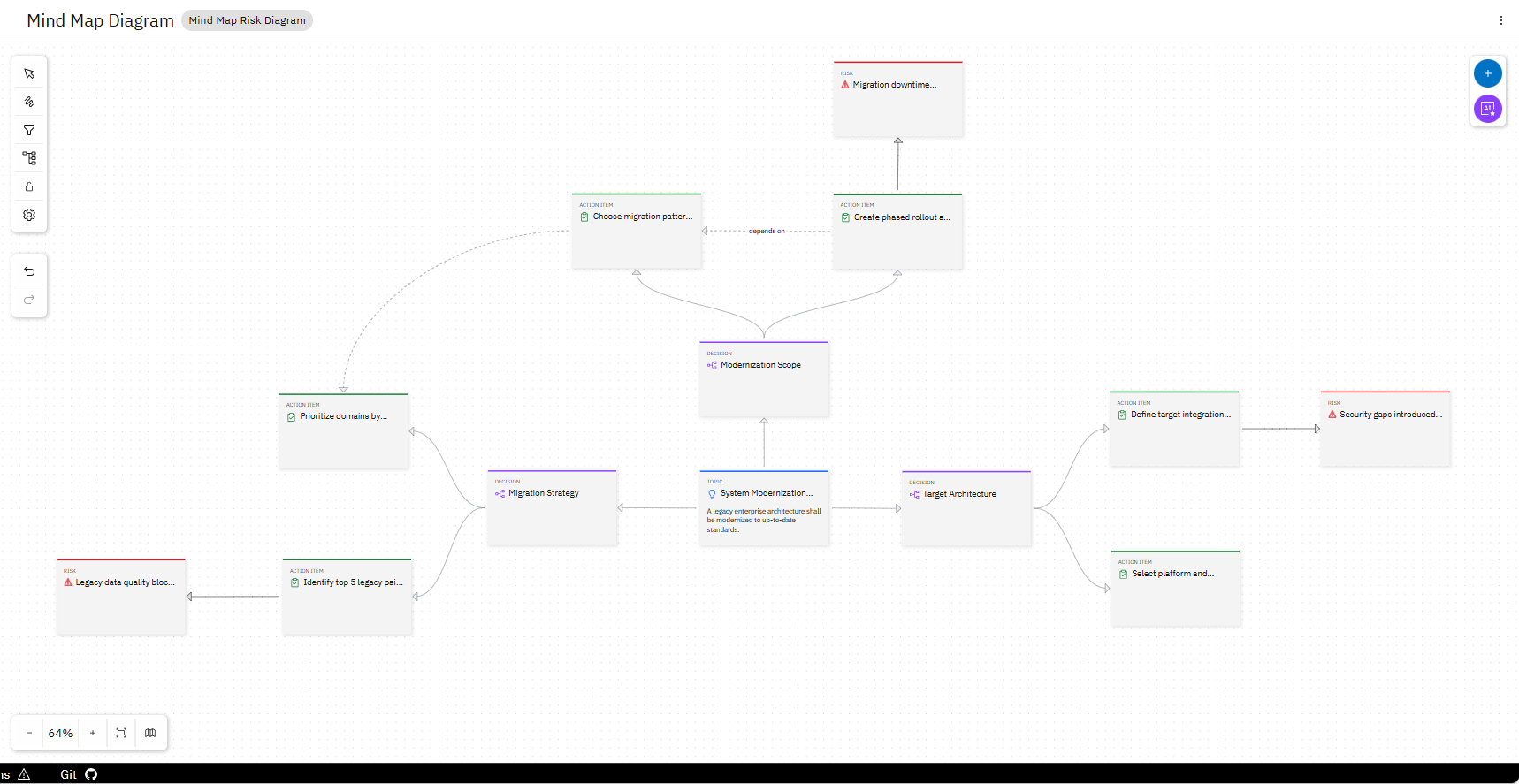Redo the last action

29,300
